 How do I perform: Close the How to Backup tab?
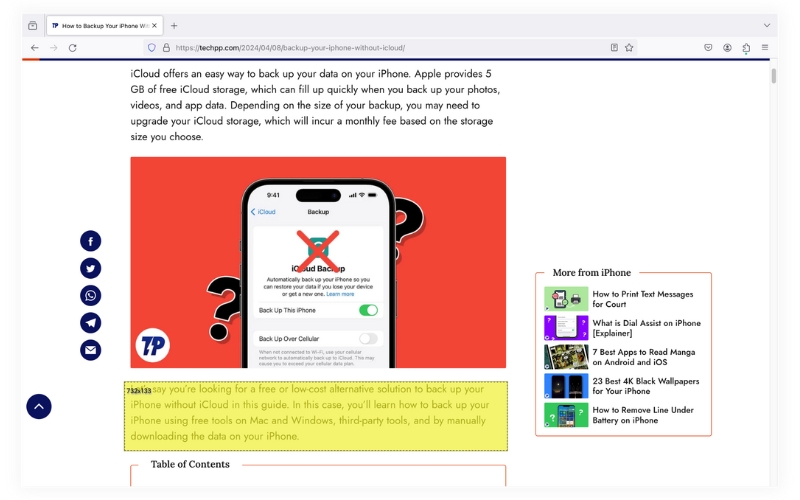155,26
